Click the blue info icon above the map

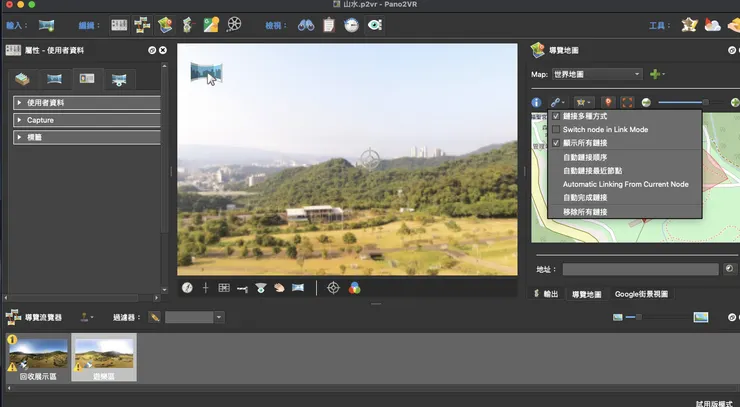coord(536,102)
